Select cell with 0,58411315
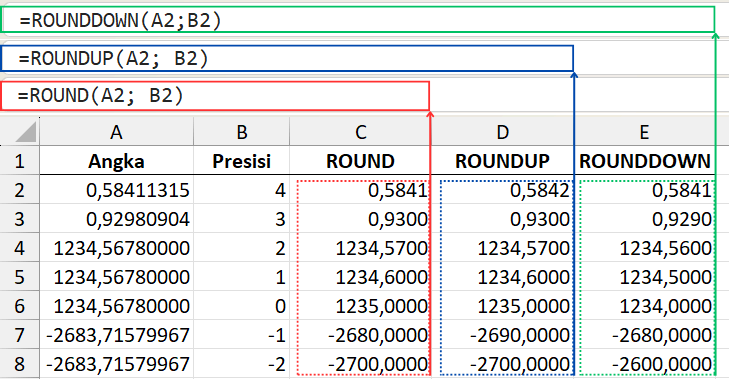Image resolution: width=729 pixels, height=386 pixels. coord(116,190)
